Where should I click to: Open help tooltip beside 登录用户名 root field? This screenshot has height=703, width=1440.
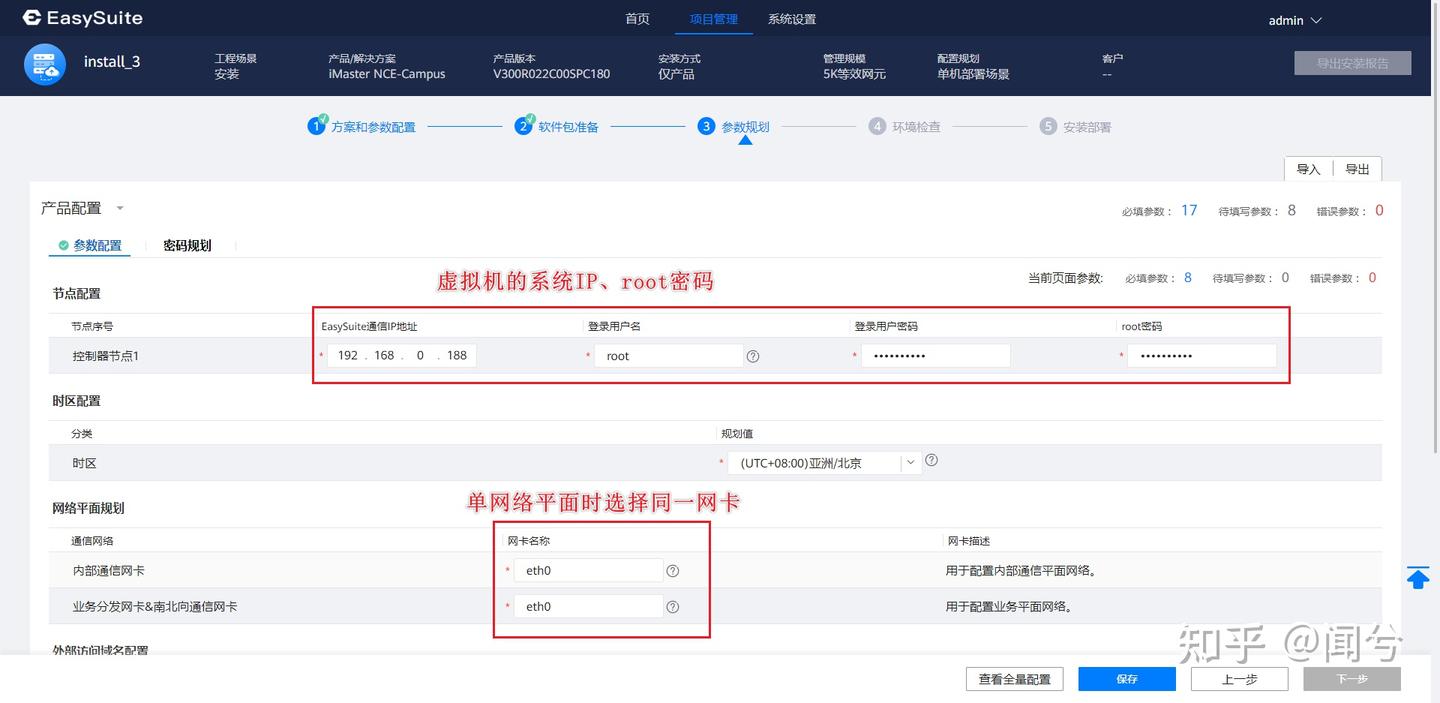tap(753, 355)
